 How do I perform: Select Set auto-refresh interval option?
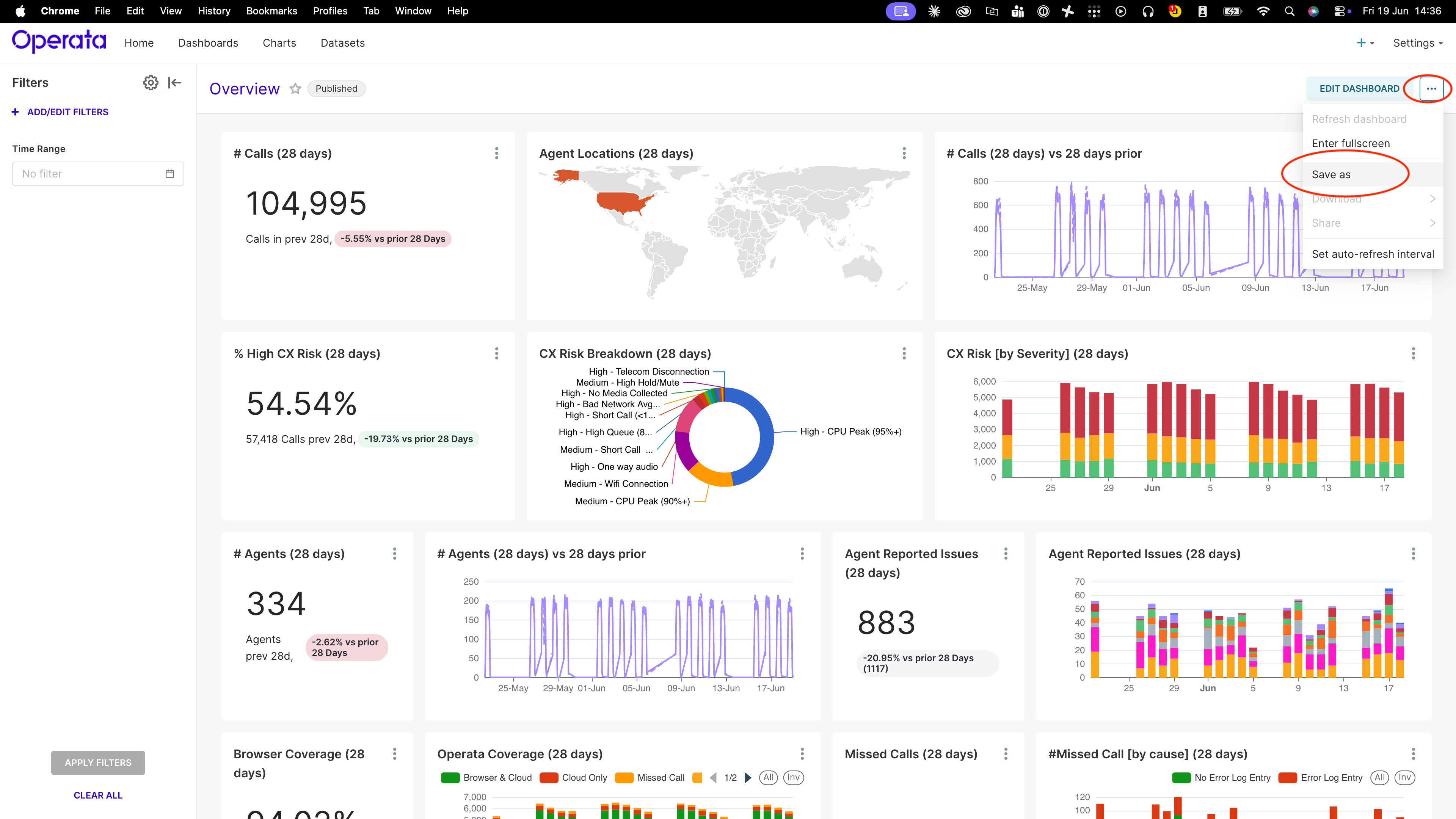(x=1373, y=254)
